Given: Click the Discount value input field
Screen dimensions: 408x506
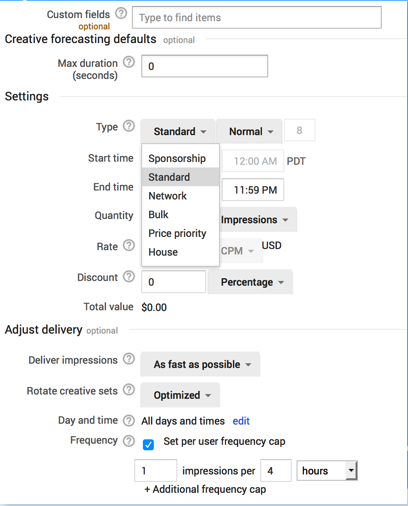Looking at the screenshot, I should click(173, 282).
